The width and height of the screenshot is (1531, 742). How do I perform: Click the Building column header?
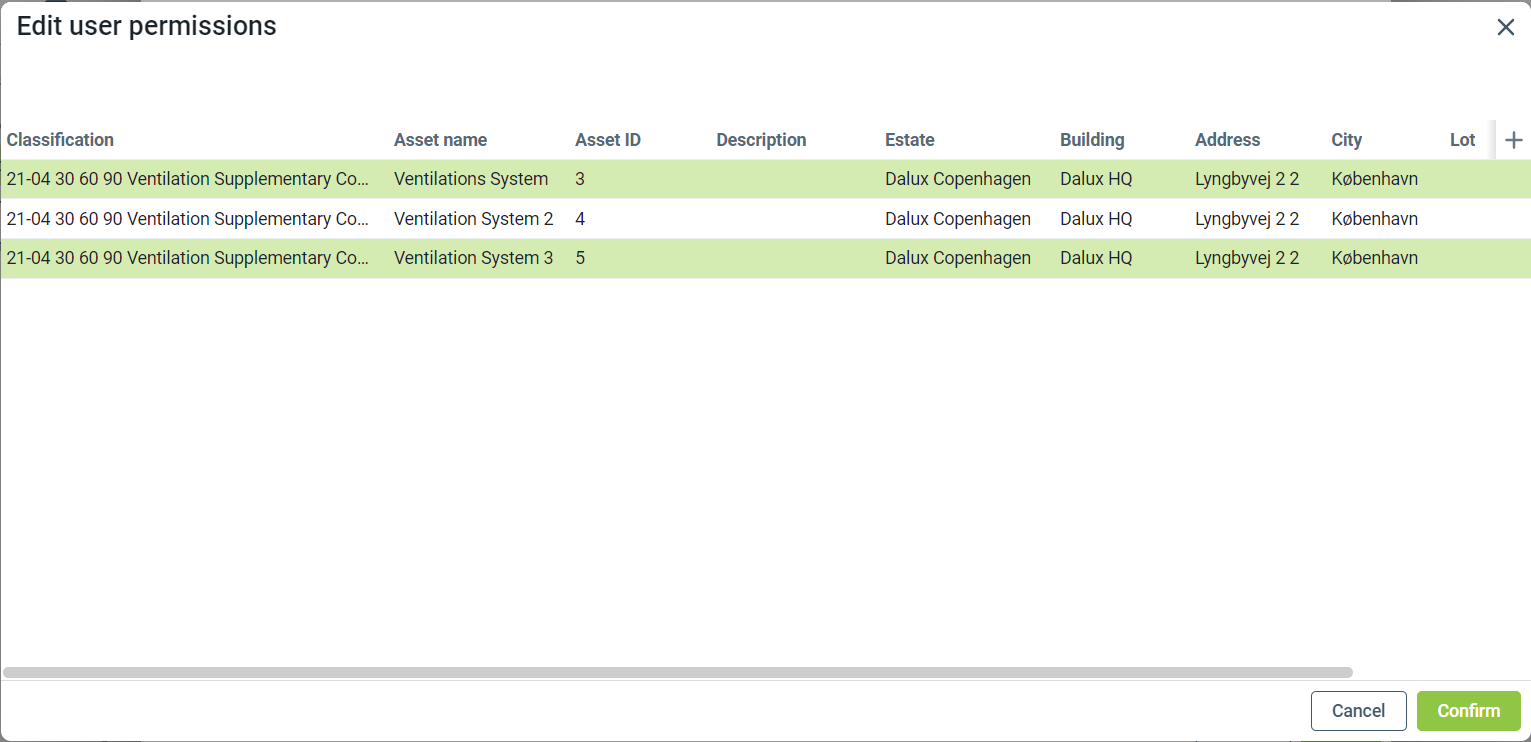point(1092,140)
